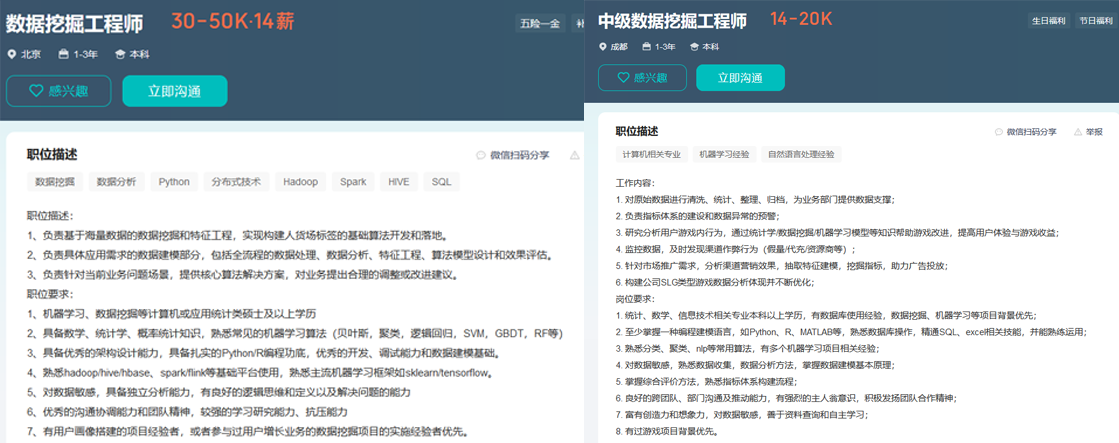Click job title 数据挖掘工程师
The image size is (1119, 443).
(x=75, y=23)
